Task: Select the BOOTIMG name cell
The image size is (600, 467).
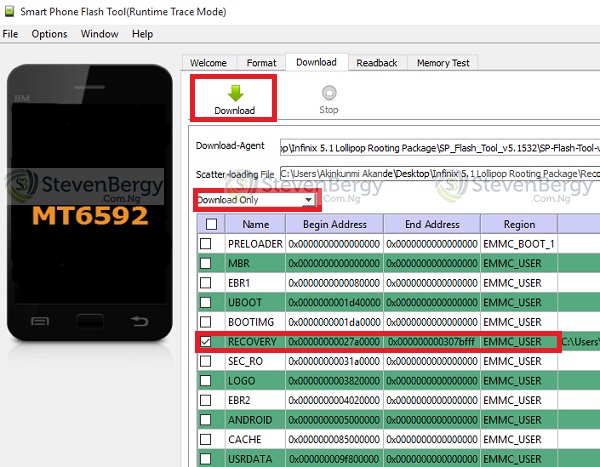Action: pyautogui.click(x=255, y=322)
